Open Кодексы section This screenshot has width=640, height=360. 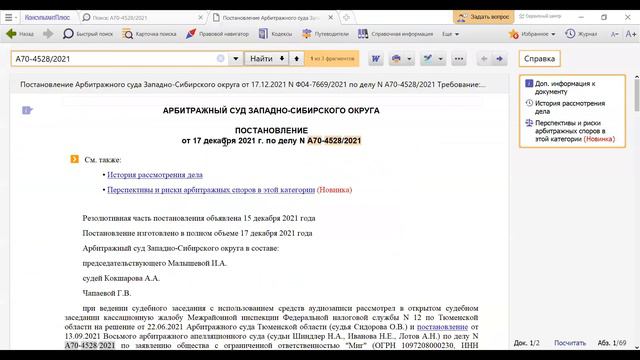276,34
